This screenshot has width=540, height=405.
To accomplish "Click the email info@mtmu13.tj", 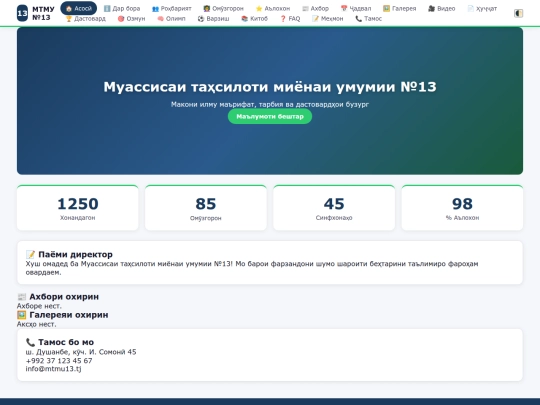I will click(x=53, y=369).
